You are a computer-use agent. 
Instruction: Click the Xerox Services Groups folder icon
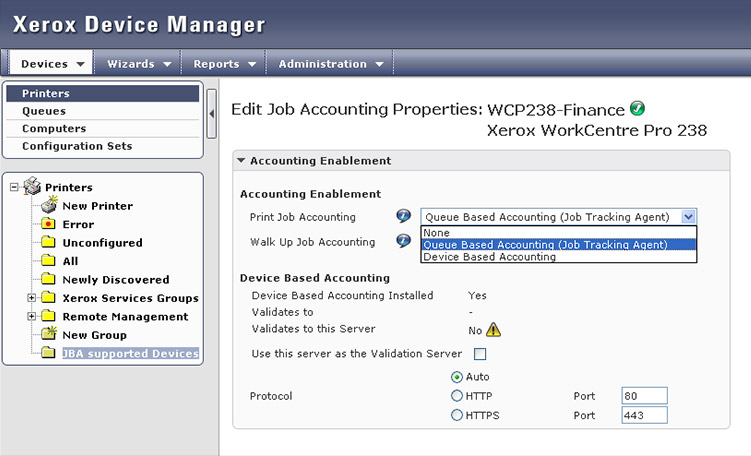point(48,297)
